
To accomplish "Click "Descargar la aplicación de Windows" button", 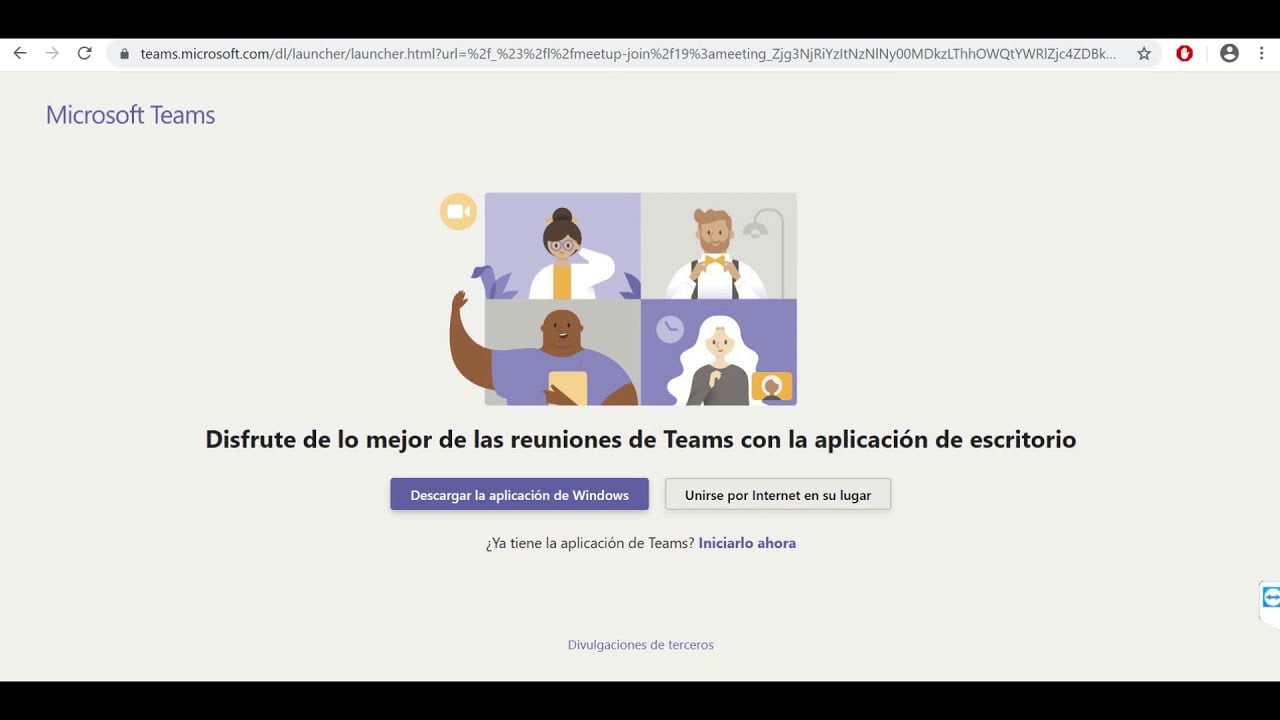I will coord(519,494).
